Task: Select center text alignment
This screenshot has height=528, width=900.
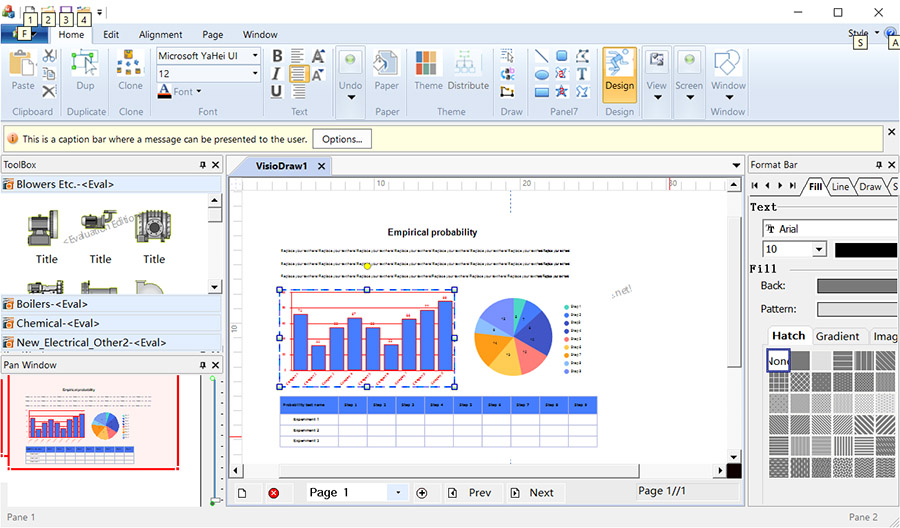Action: (x=298, y=73)
